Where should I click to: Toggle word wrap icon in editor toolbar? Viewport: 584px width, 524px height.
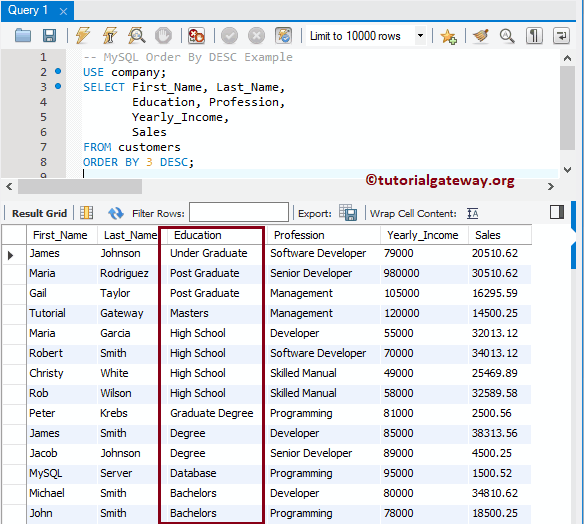[561, 36]
